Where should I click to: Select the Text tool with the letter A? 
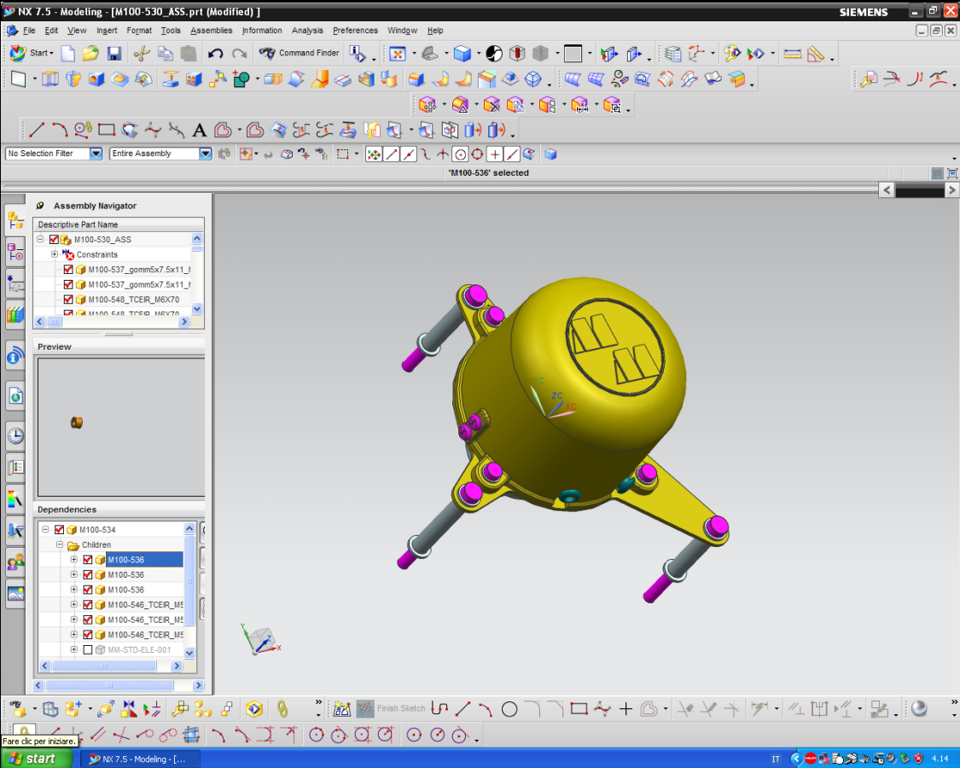(x=199, y=130)
